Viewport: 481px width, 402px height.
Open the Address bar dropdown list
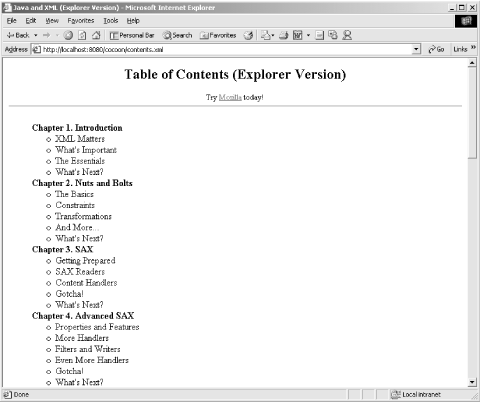[x=416, y=49]
